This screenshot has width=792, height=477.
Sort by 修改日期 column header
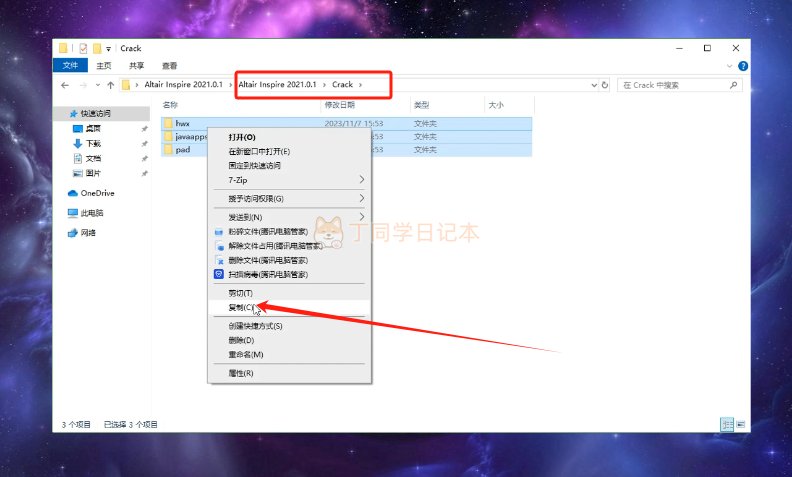click(339, 105)
